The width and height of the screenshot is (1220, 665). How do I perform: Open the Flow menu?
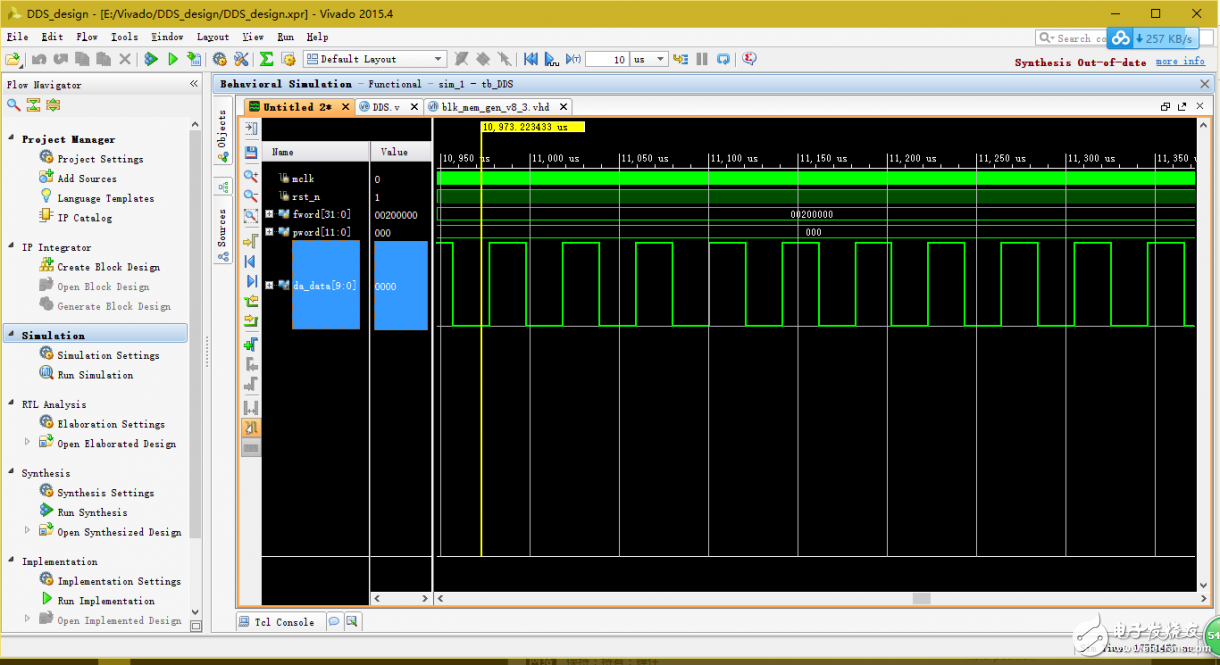point(87,36)
